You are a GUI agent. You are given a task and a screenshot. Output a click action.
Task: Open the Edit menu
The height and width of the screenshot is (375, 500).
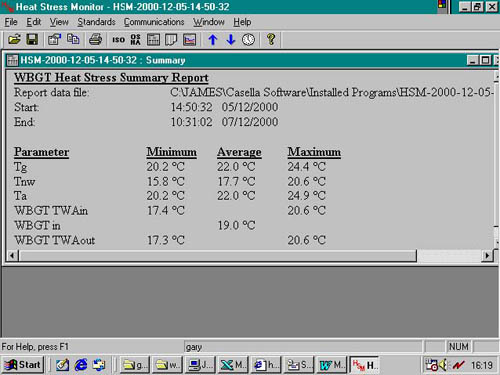tap(34, 22)
